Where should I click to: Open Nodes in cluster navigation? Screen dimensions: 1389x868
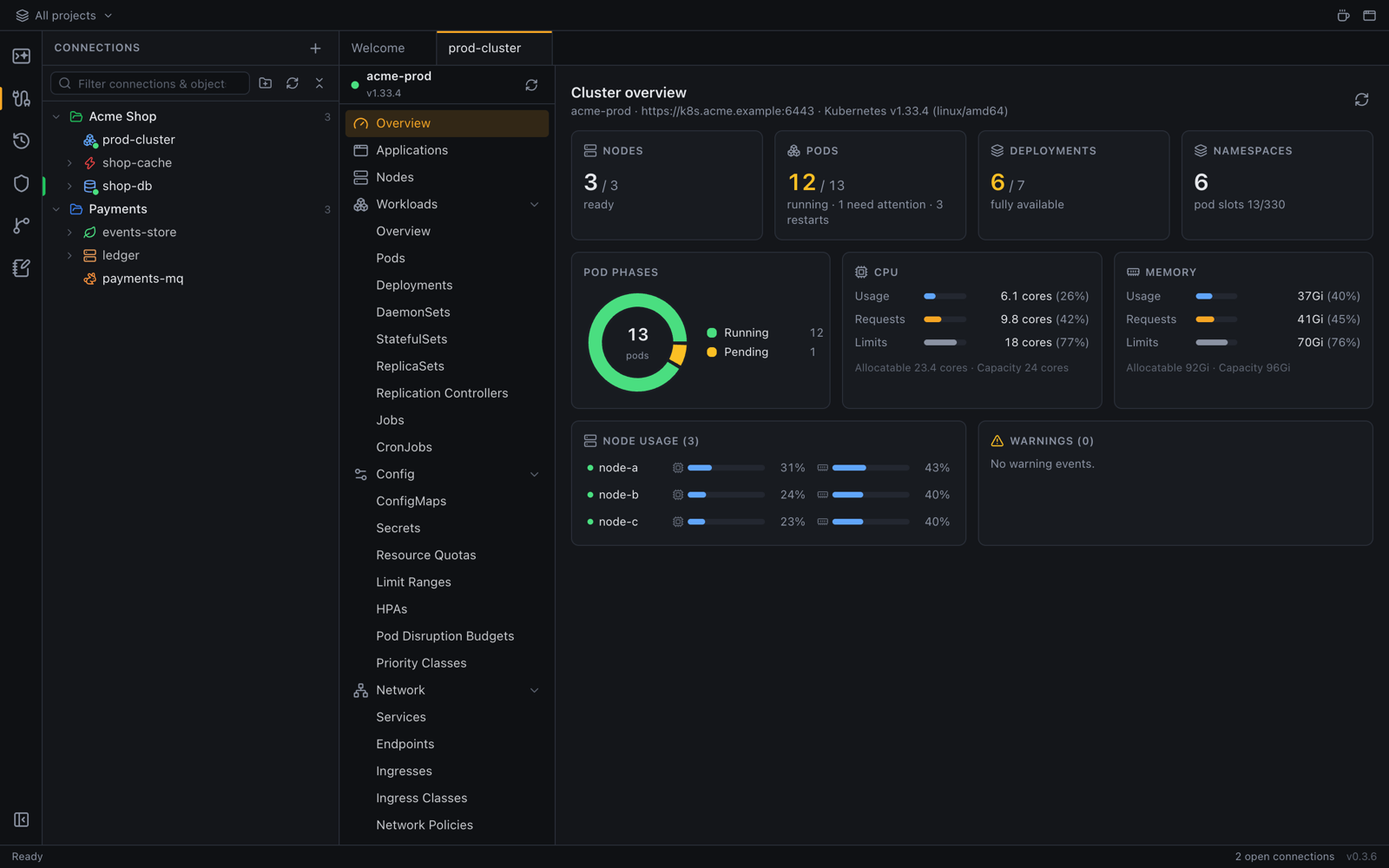447,177
